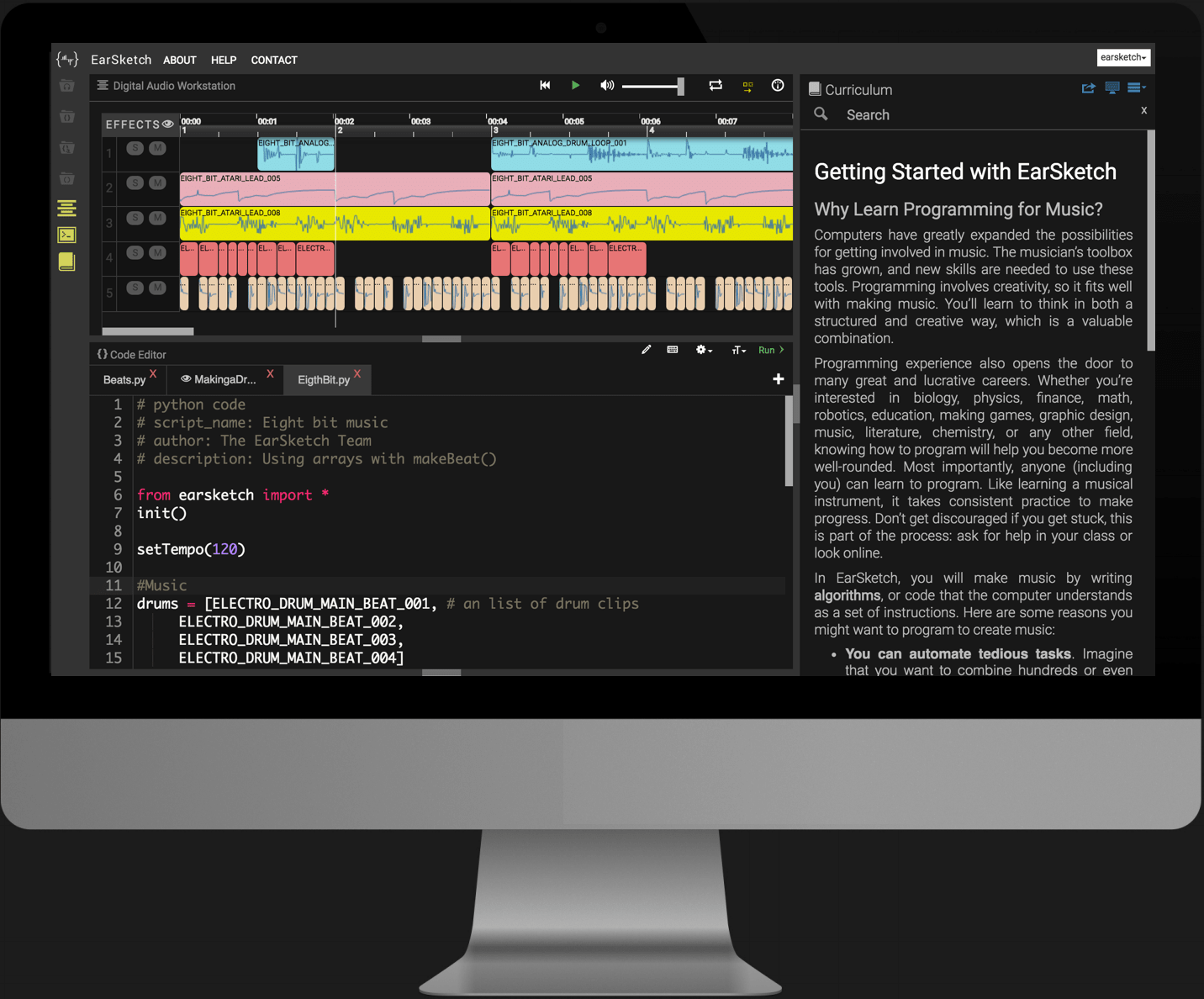Toggle the EFFECTS eye visibility
This screenshot has height=999, width=1204.
[168, 124]
